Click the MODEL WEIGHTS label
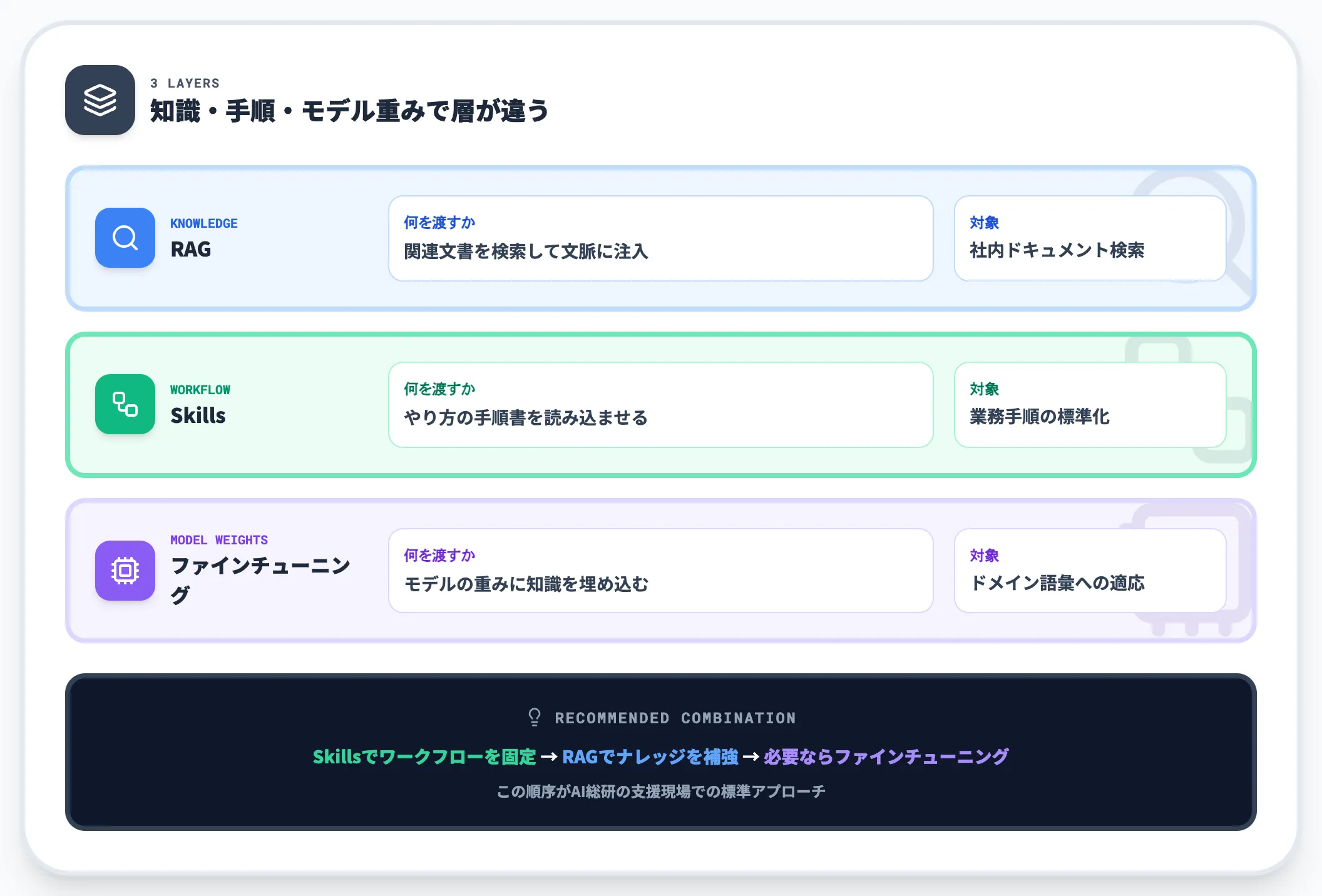1322x896 pixels. tap(219, 540)
